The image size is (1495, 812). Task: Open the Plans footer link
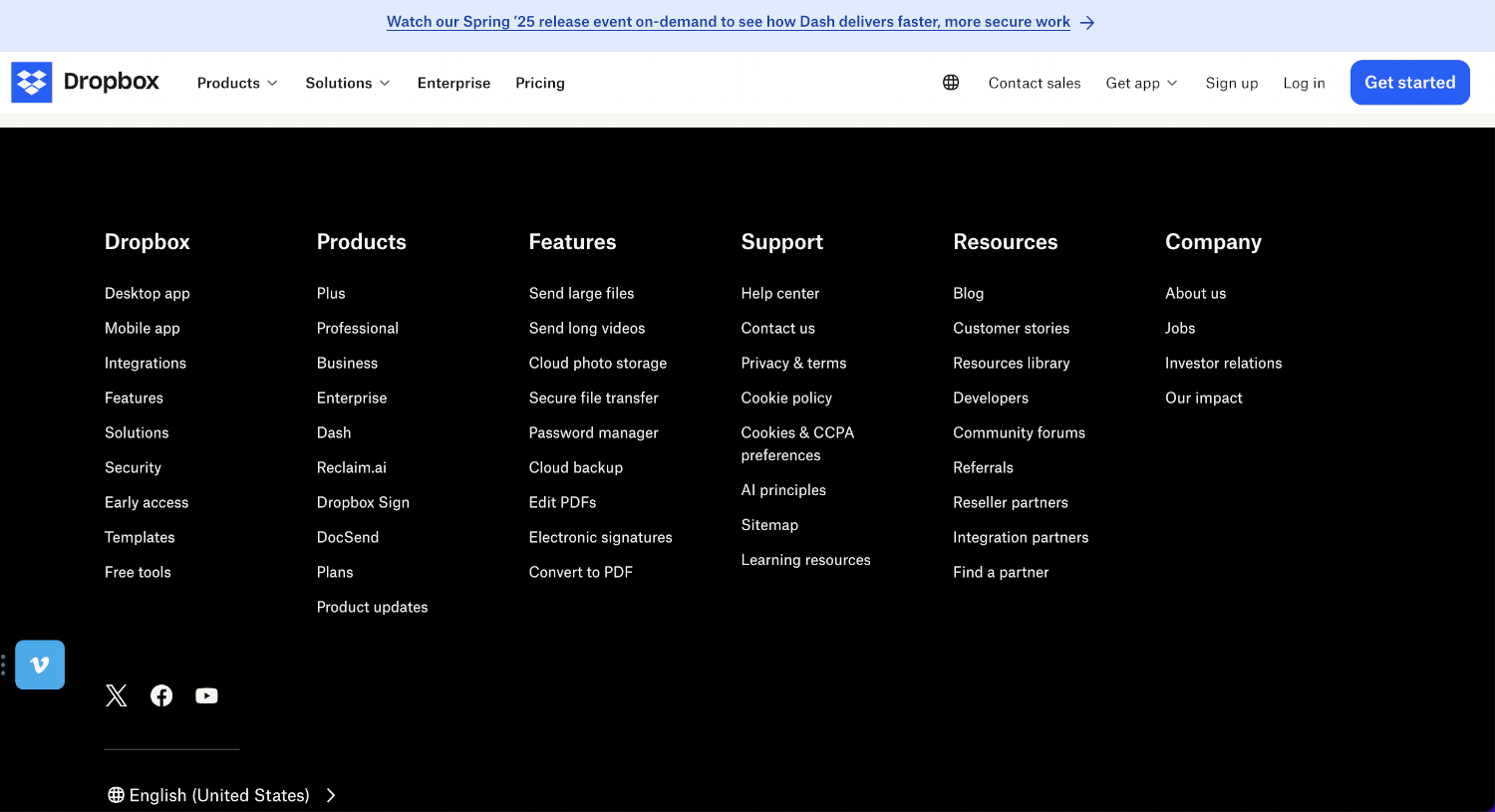[335, 572]
